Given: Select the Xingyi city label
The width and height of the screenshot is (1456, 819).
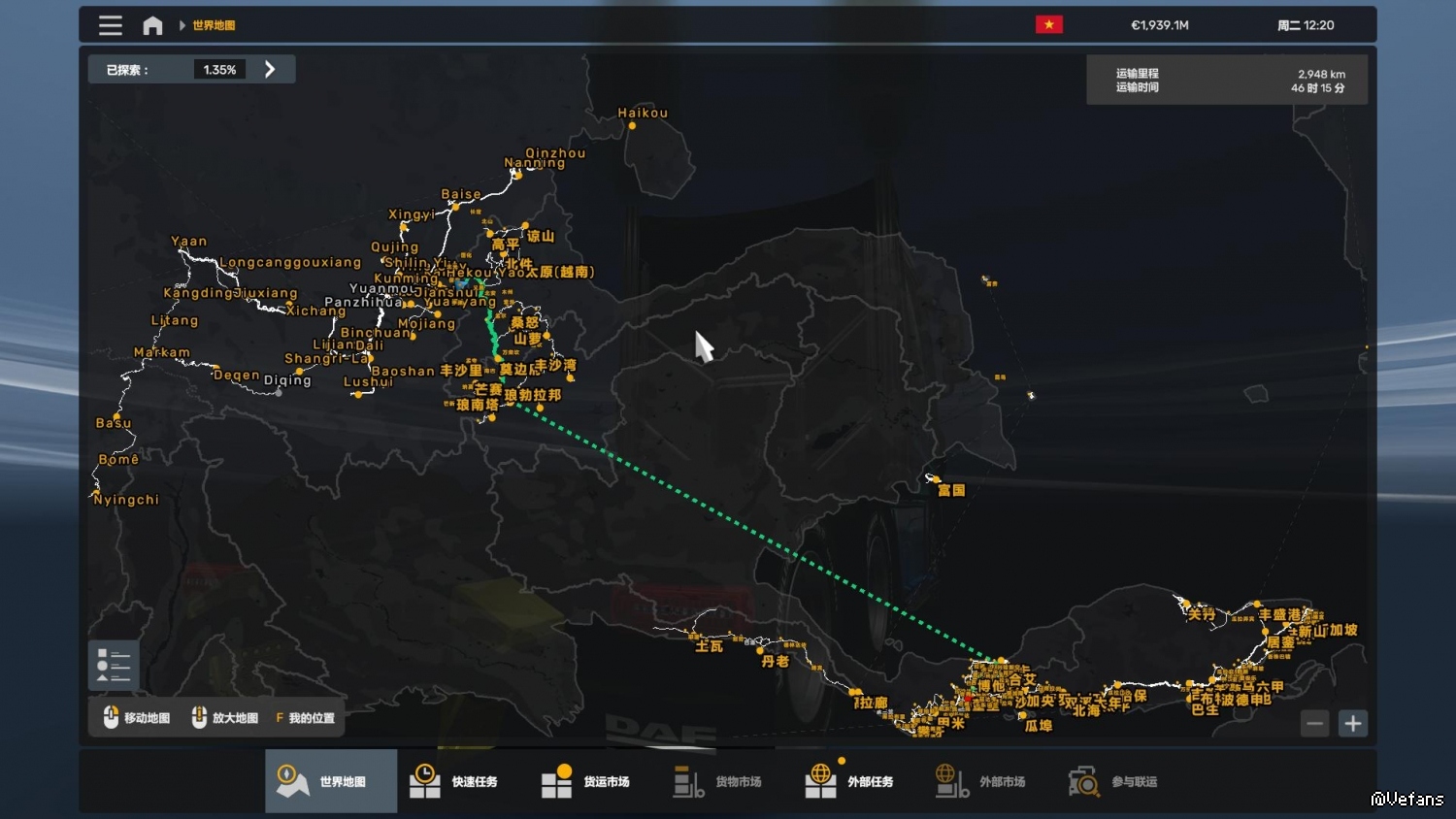Looking at the screenshot, I should point(412,214).
